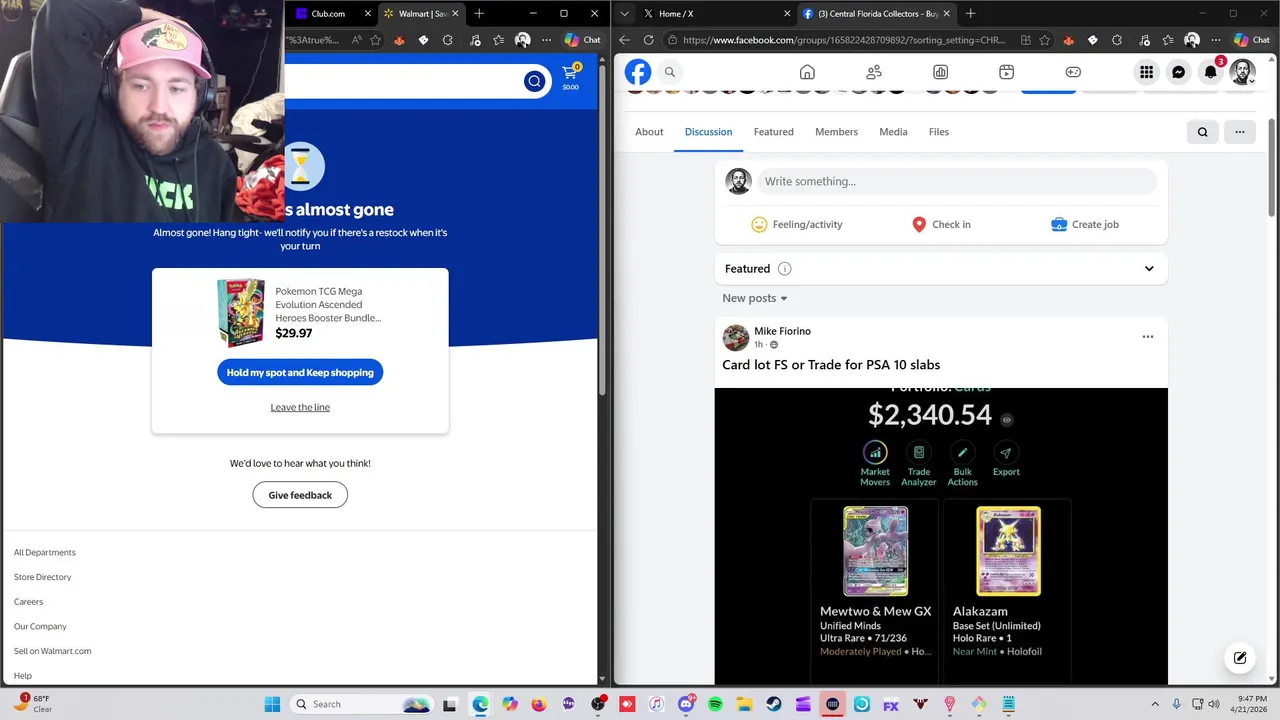This screenshot has height=720, width=1280.
Task: Open Facebook Gaming controller icon
Action: pos(1073,72)
